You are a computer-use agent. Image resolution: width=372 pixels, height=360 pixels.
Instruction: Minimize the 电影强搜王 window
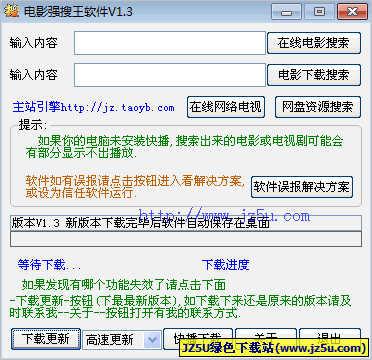[286, 12]
